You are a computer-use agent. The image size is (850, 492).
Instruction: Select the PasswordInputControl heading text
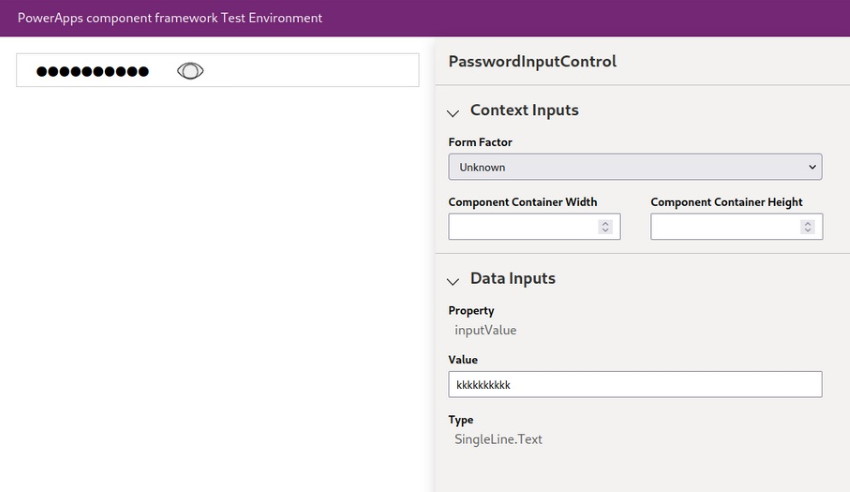point(532,61)
